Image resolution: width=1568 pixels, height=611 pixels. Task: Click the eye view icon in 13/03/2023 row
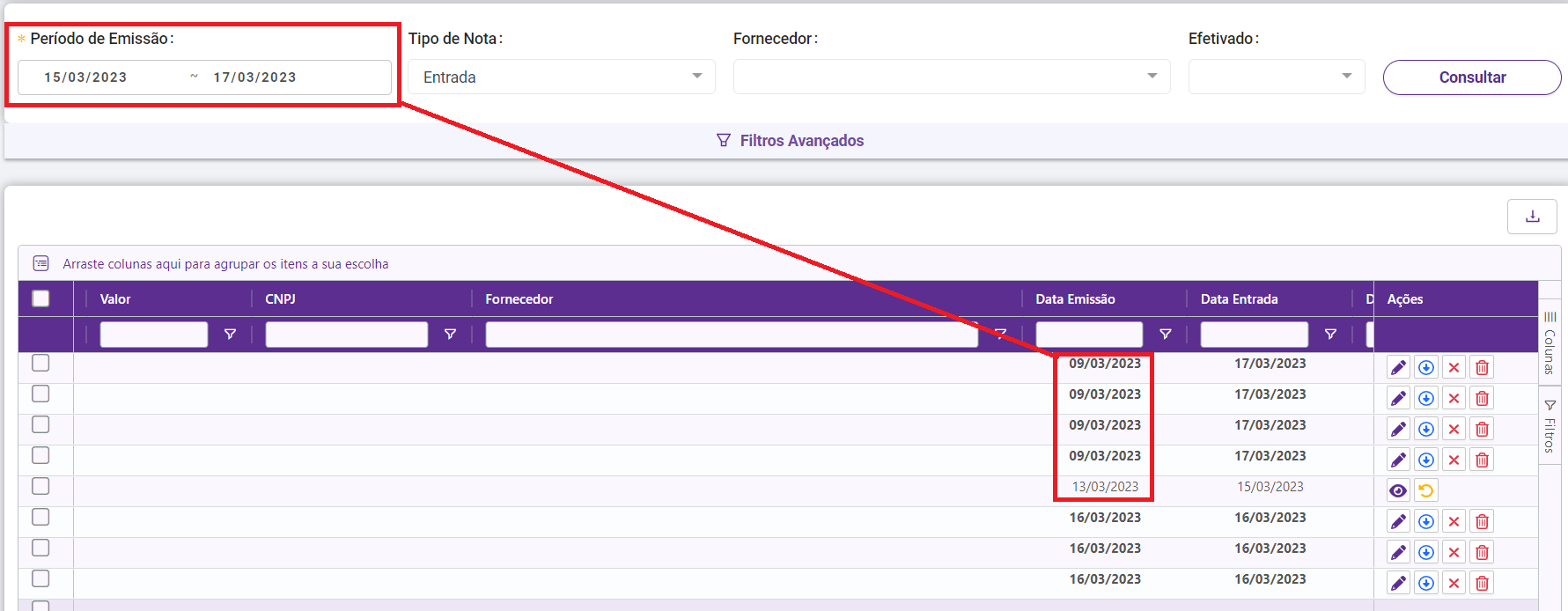(x=1398, y=490)
